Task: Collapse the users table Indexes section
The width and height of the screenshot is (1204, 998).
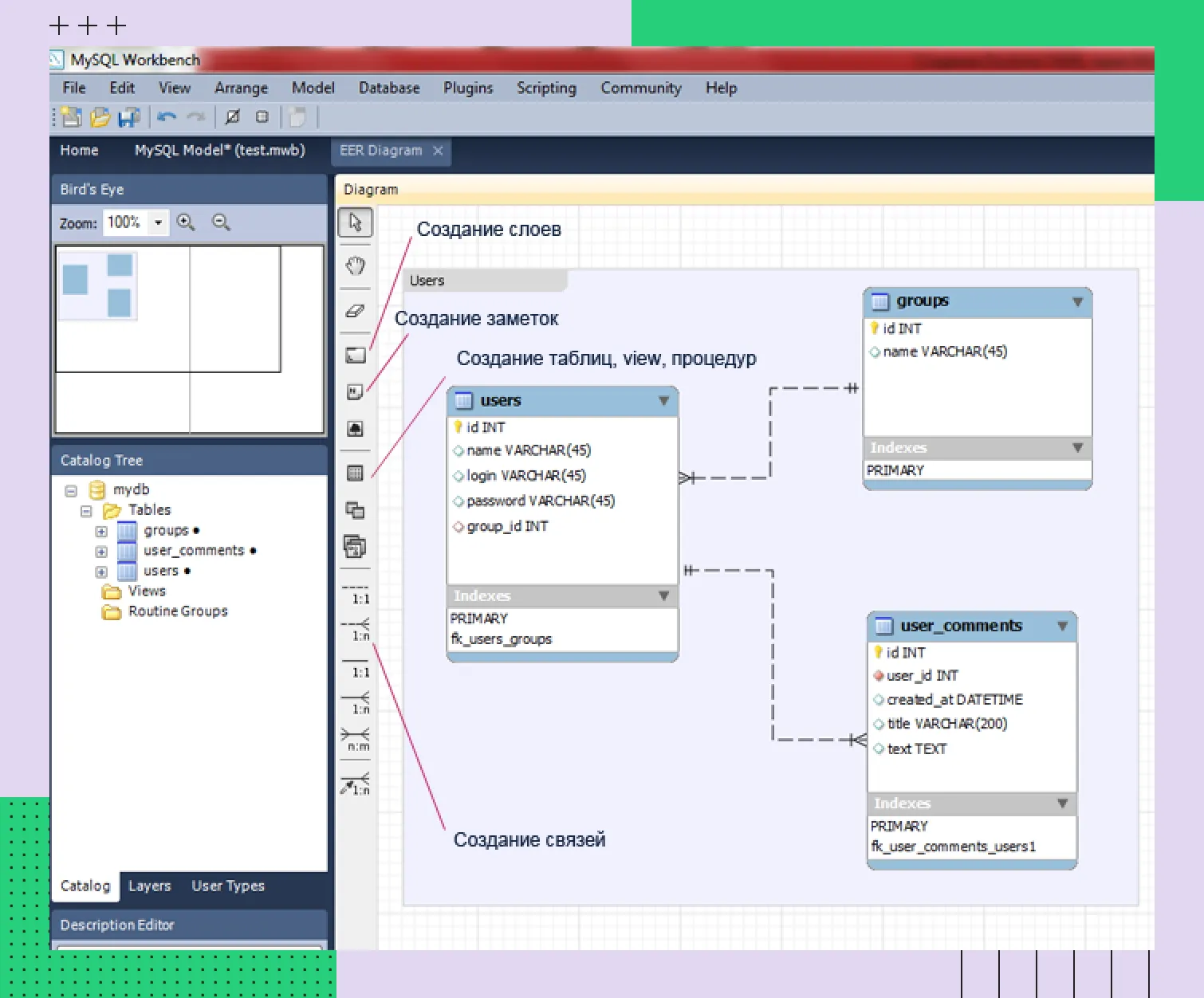Action: pos(663,595)
